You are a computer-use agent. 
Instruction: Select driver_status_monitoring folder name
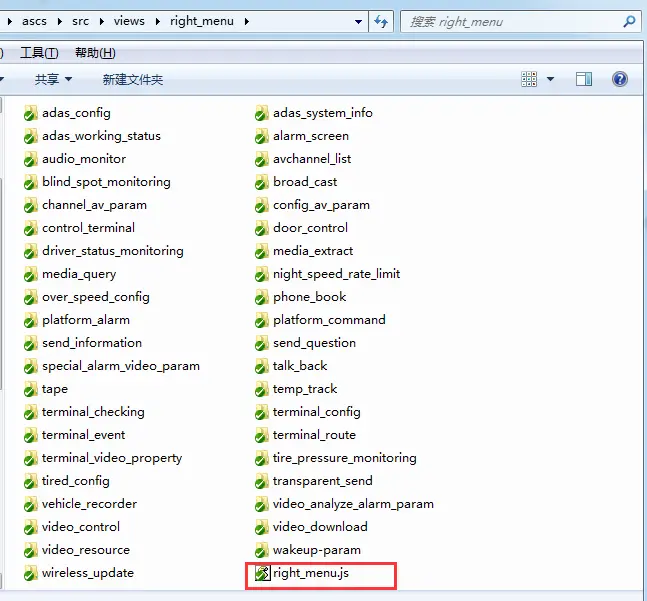113,251
